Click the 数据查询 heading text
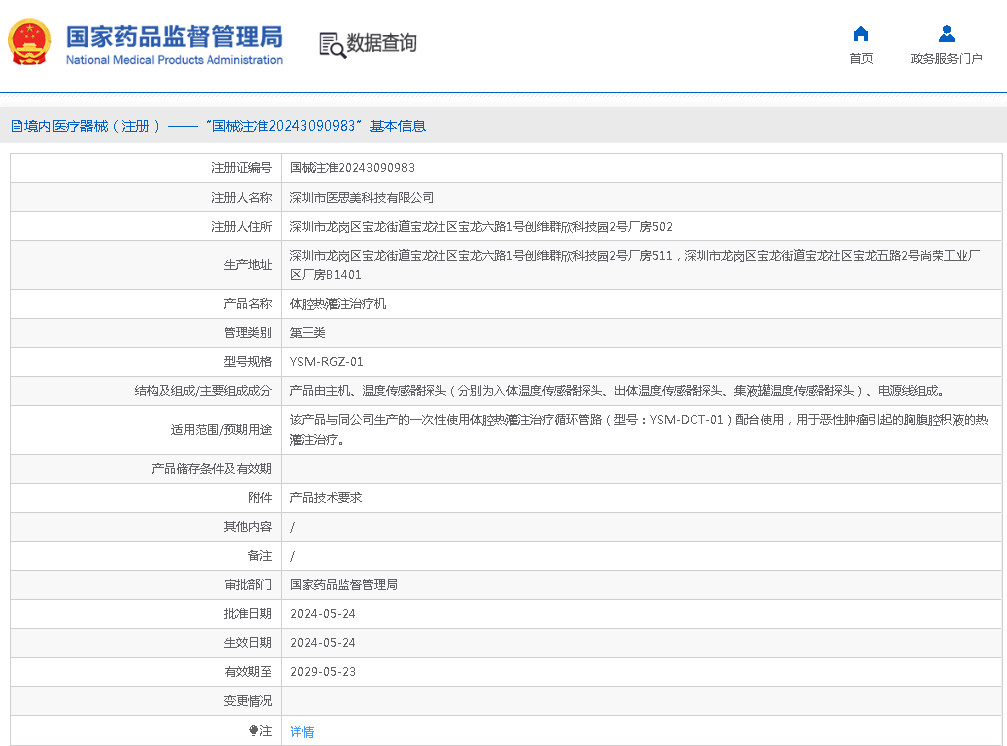The width and height of the screenshot is (1007, 746). (381, 43)
